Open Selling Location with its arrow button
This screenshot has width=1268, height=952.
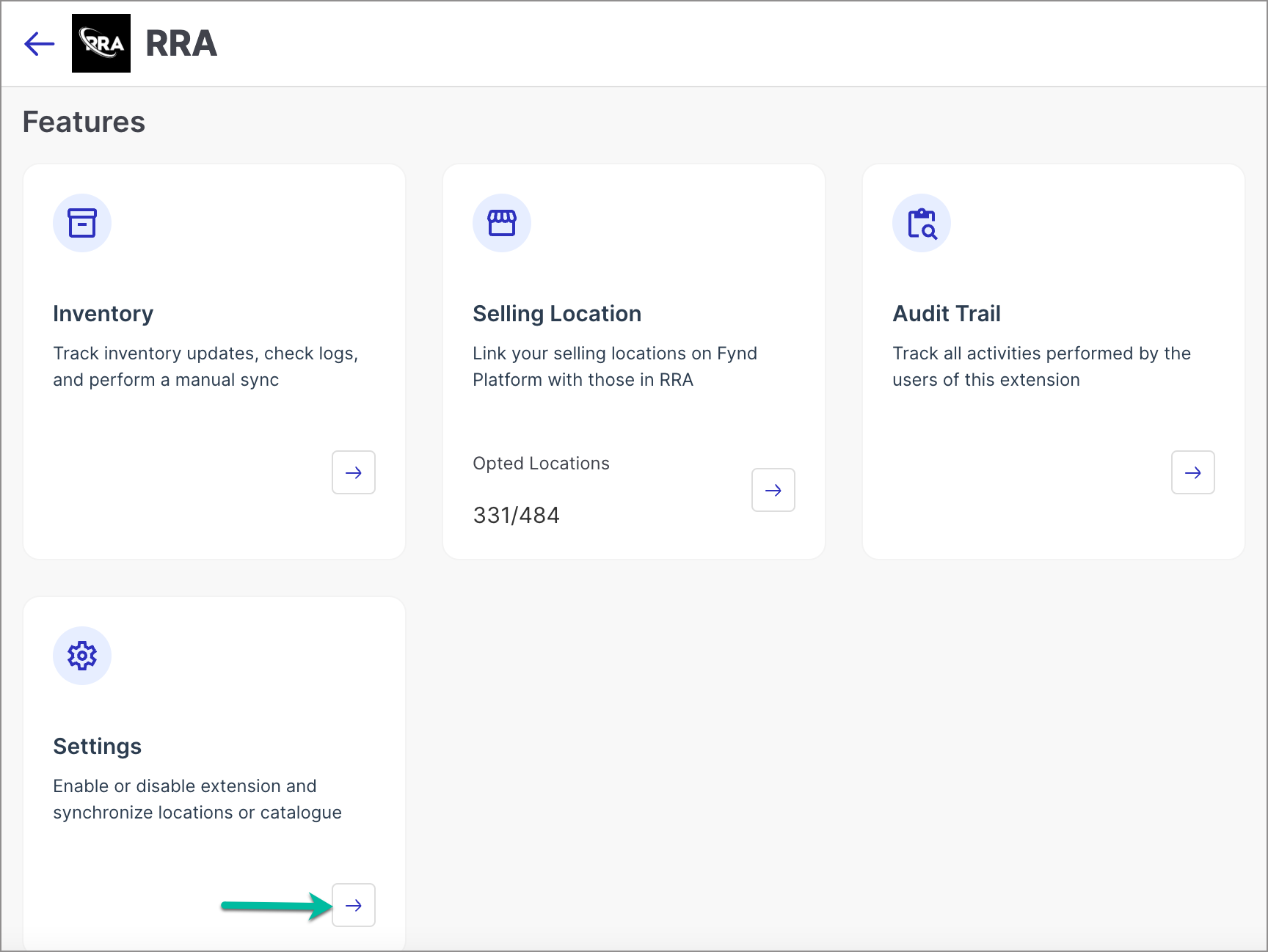773,490
